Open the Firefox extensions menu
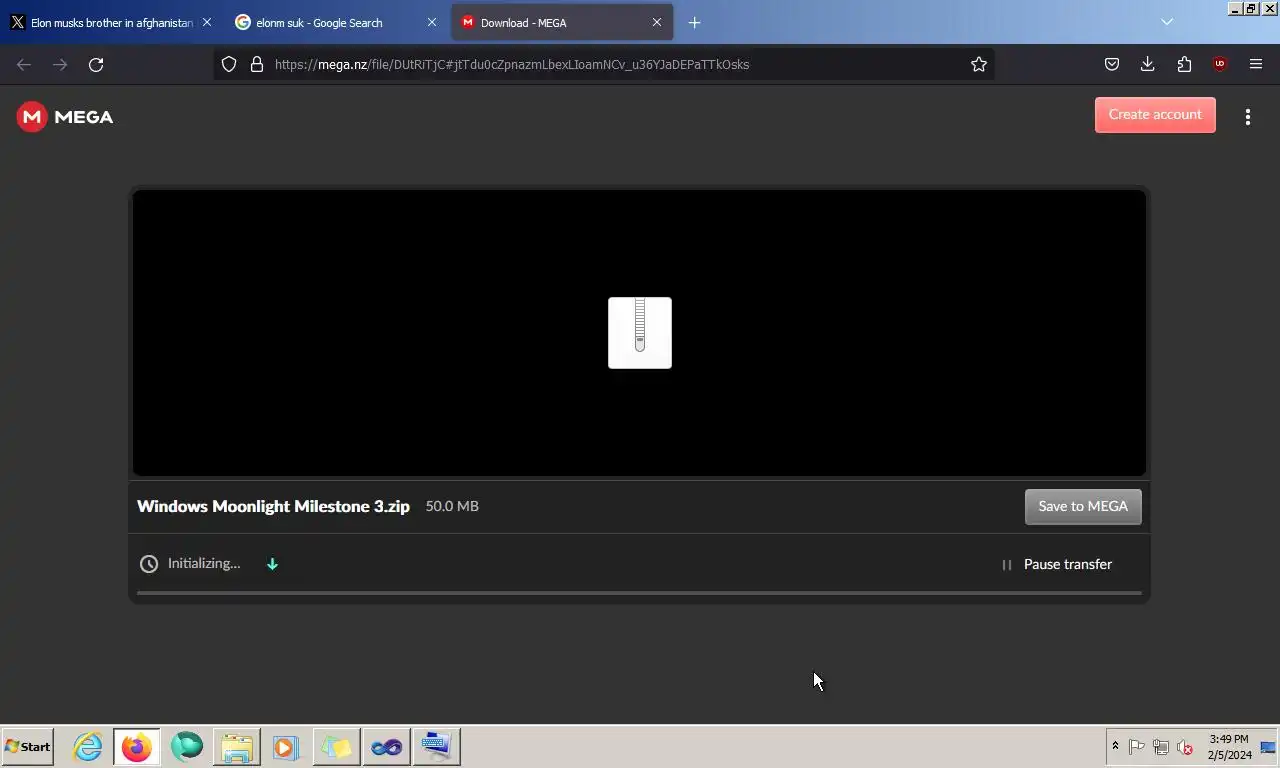Viewport: 1280px width, 768px height. [1184, 64]
